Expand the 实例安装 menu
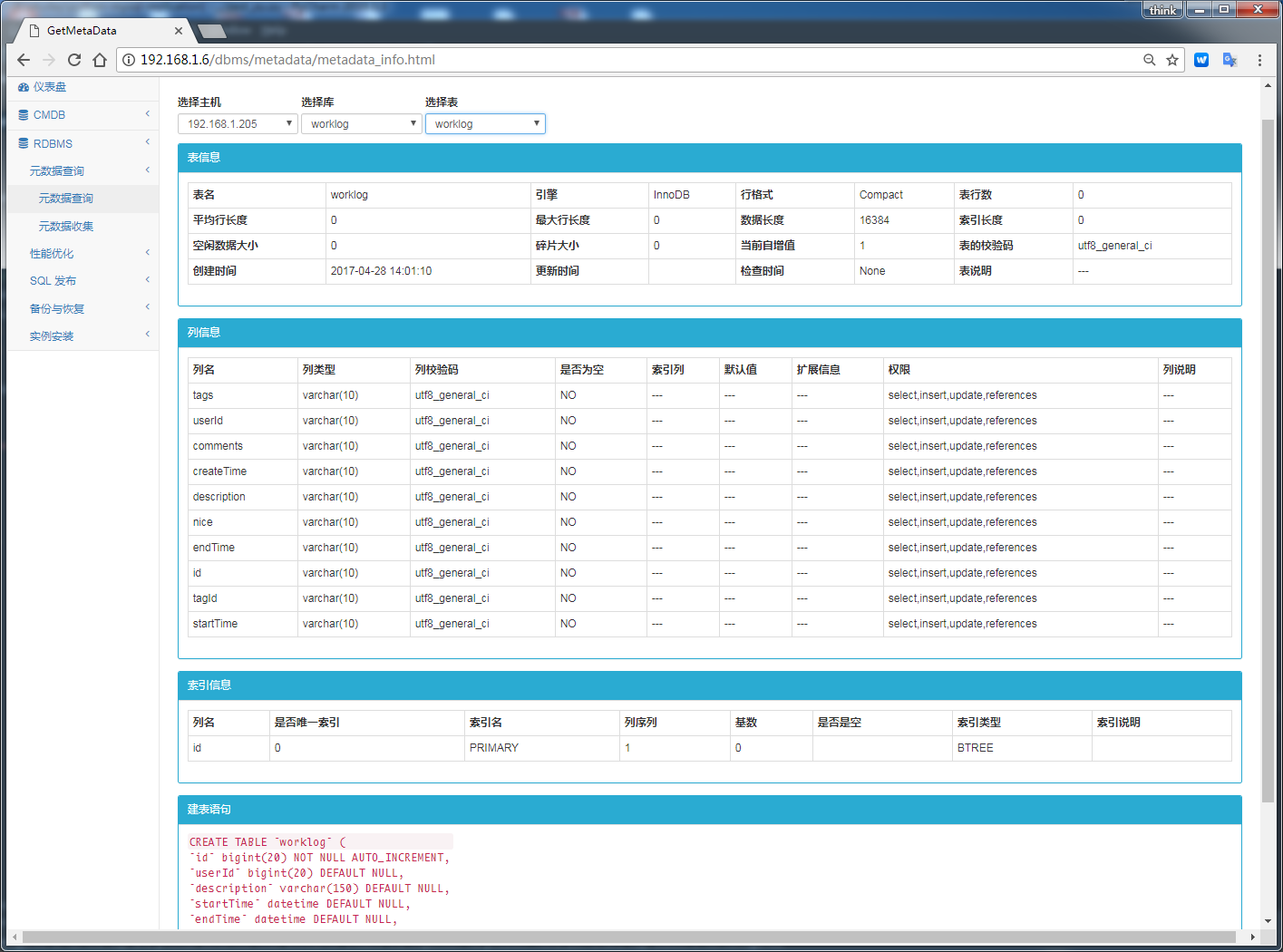This screenshot has height=952, width=1283. [x=83, y=336]
